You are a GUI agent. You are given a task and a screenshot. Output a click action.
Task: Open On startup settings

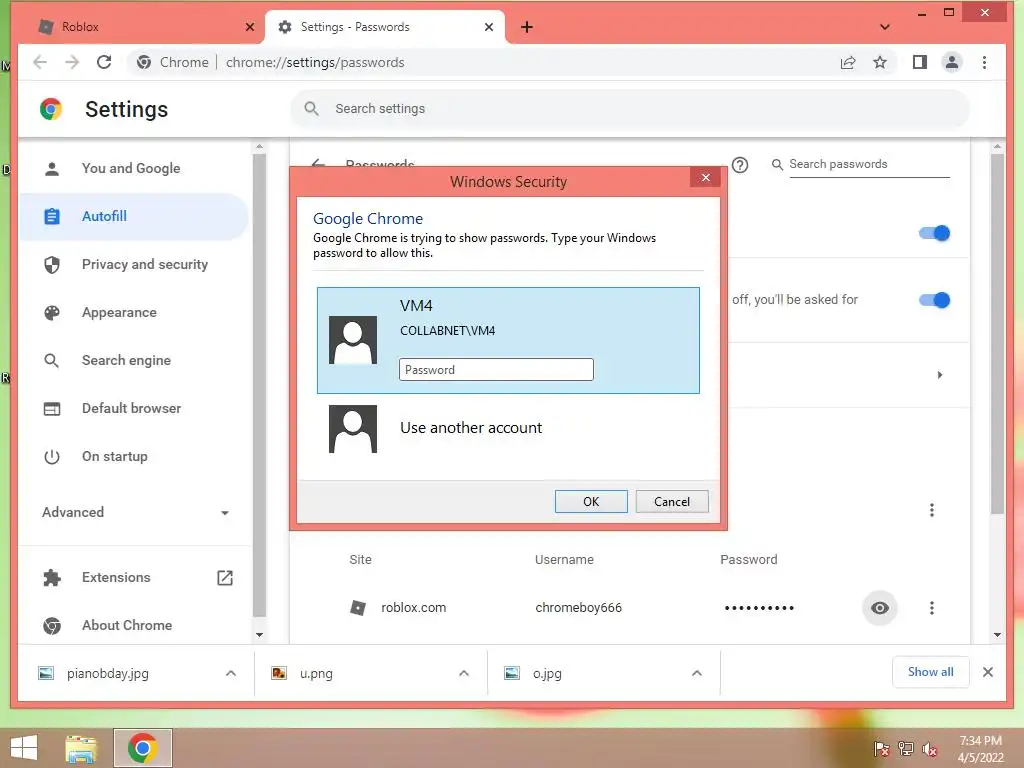pyautogui.click(x=134, y=456)
